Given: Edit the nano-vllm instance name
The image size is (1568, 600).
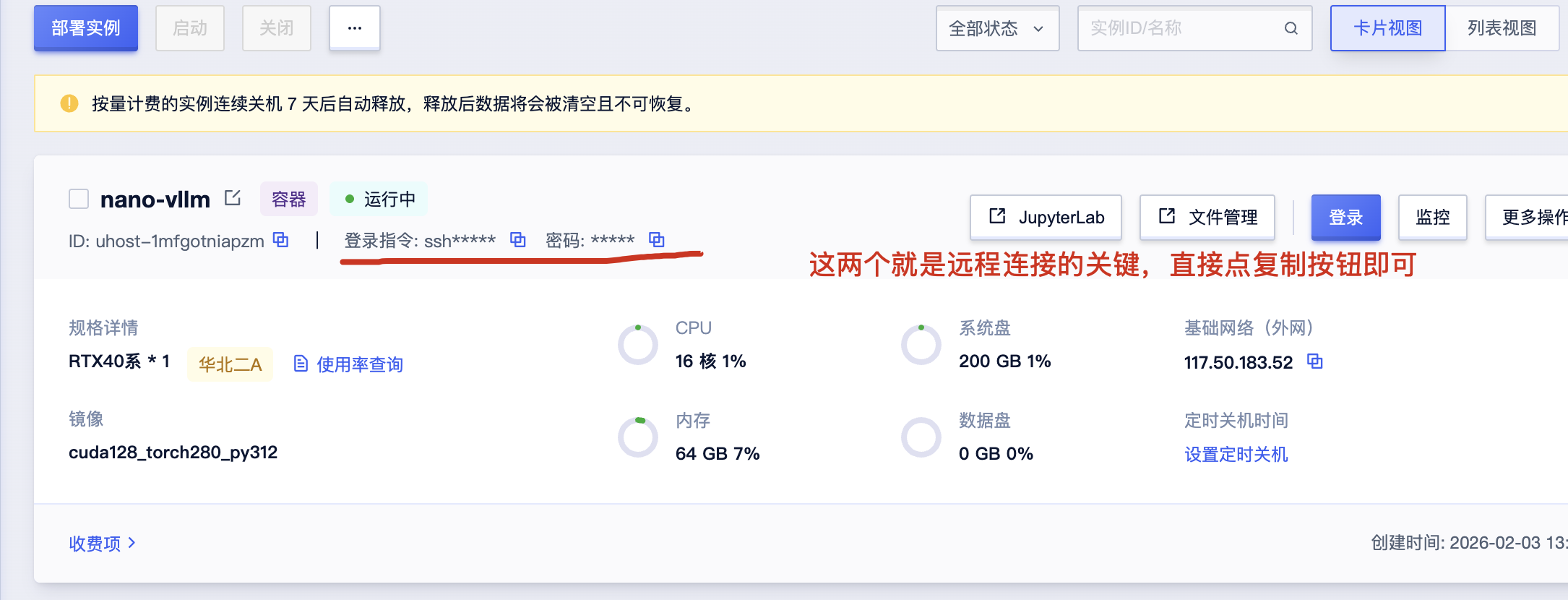Looking at the screenshot, I should (233, 198).
